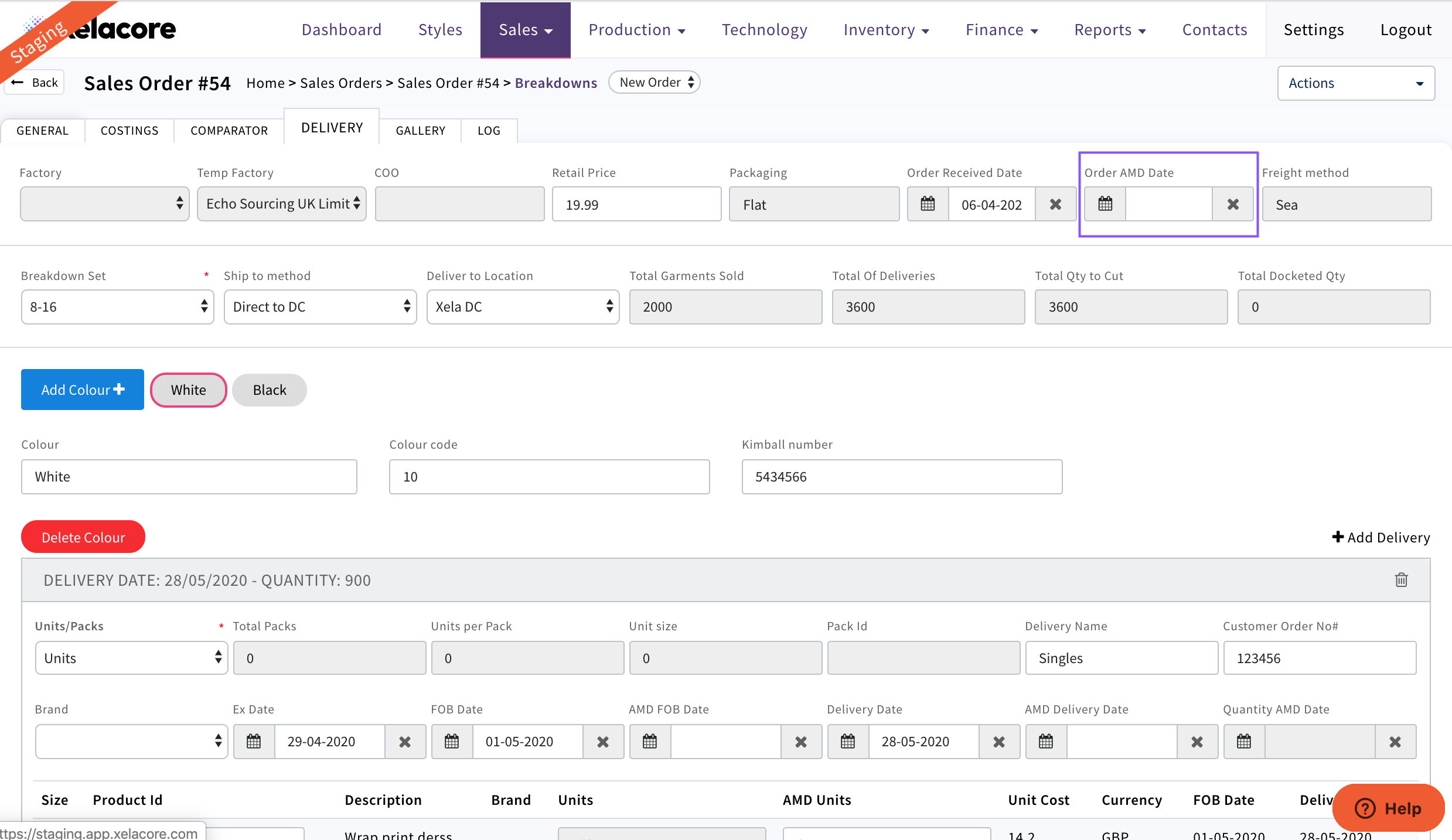The height and width of the screenshot is (840, 1452).
Task: Click the Delete Colour button
Action: coord(83,537)
